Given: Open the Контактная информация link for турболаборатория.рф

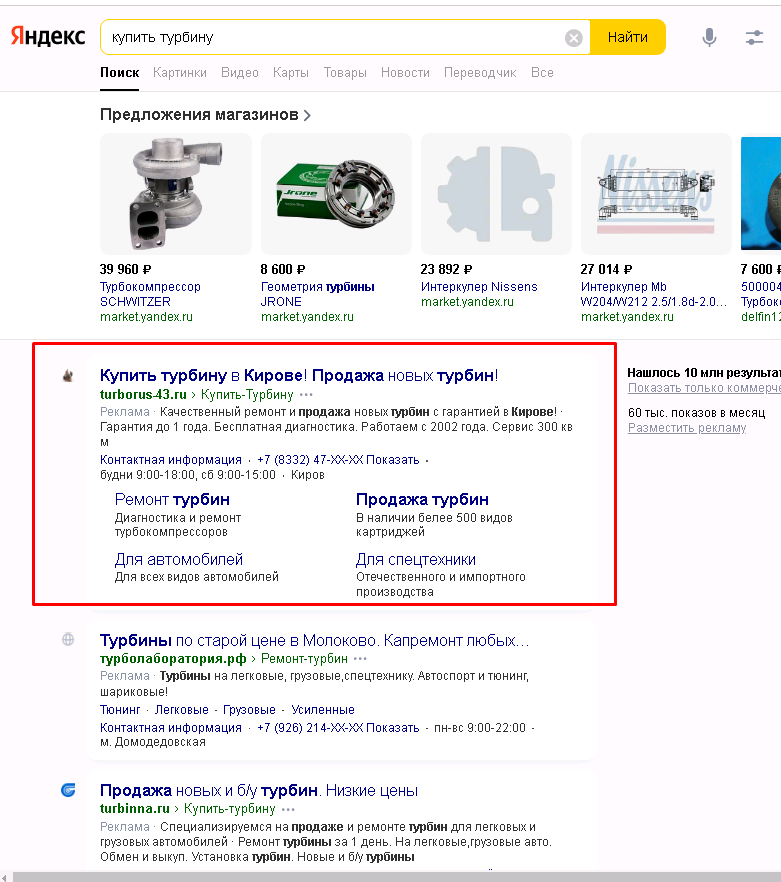Looking at the screenshot, I should tap(170, 728).
